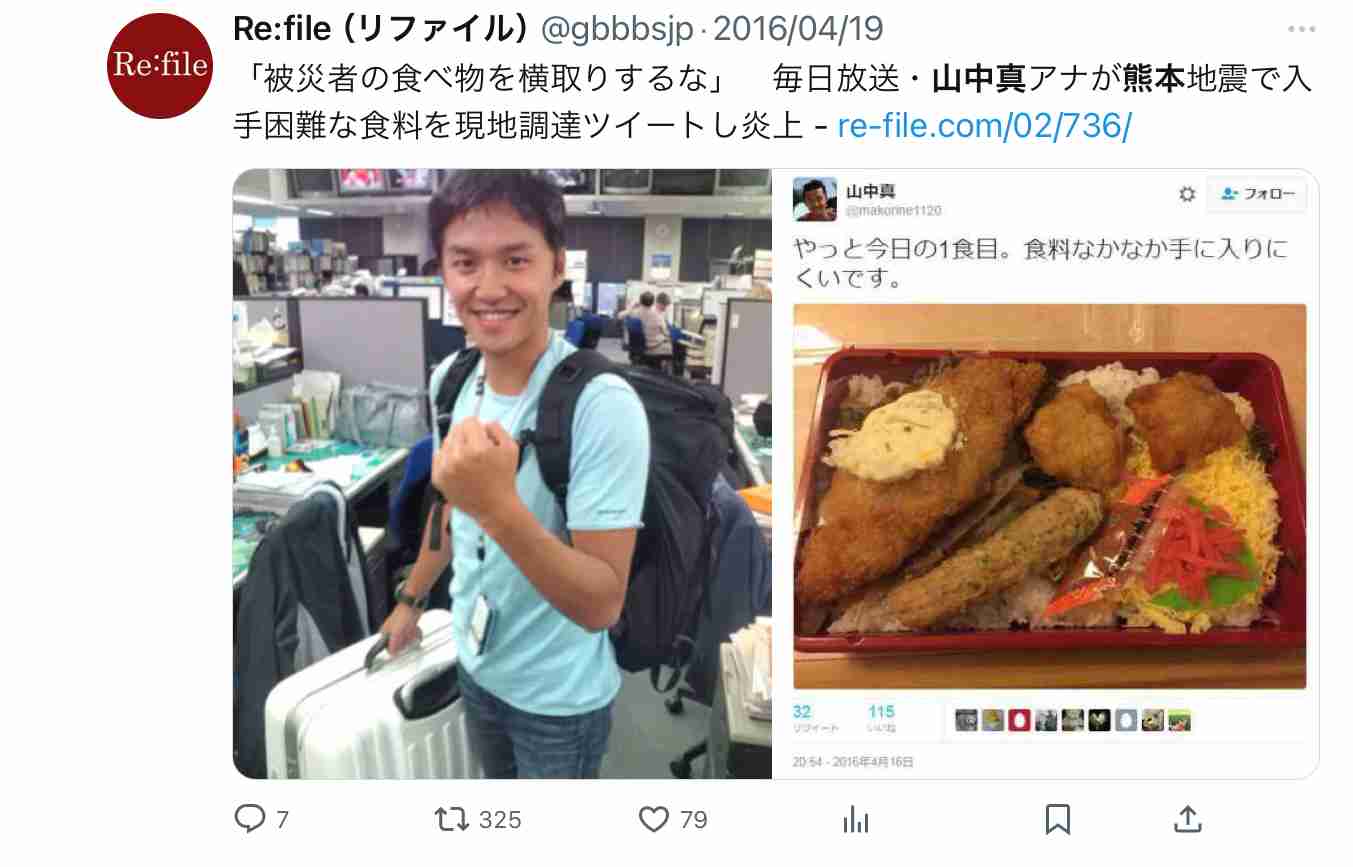Retweet this post using retweet icon
Image resolution: width=1353 pixels, height=867 pixels.
coord(453,820)
